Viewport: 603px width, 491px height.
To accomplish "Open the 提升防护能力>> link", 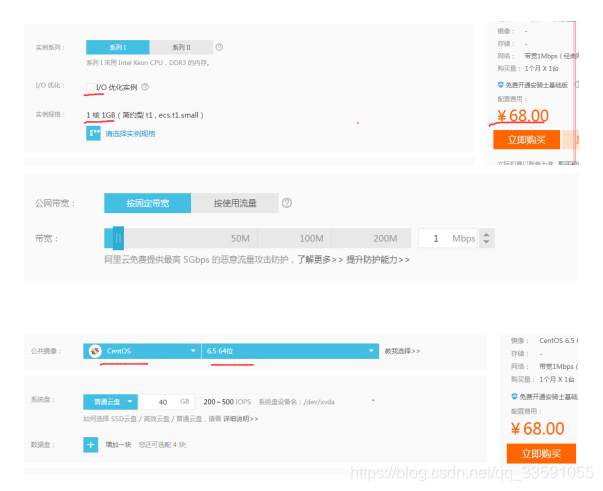I will tap(378, 260).
